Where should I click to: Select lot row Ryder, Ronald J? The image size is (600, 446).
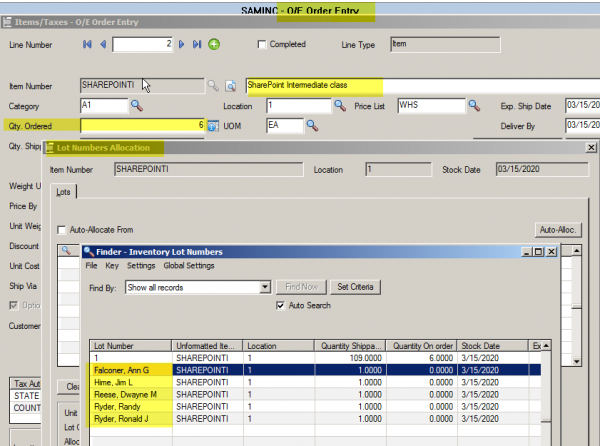point(315,419)
